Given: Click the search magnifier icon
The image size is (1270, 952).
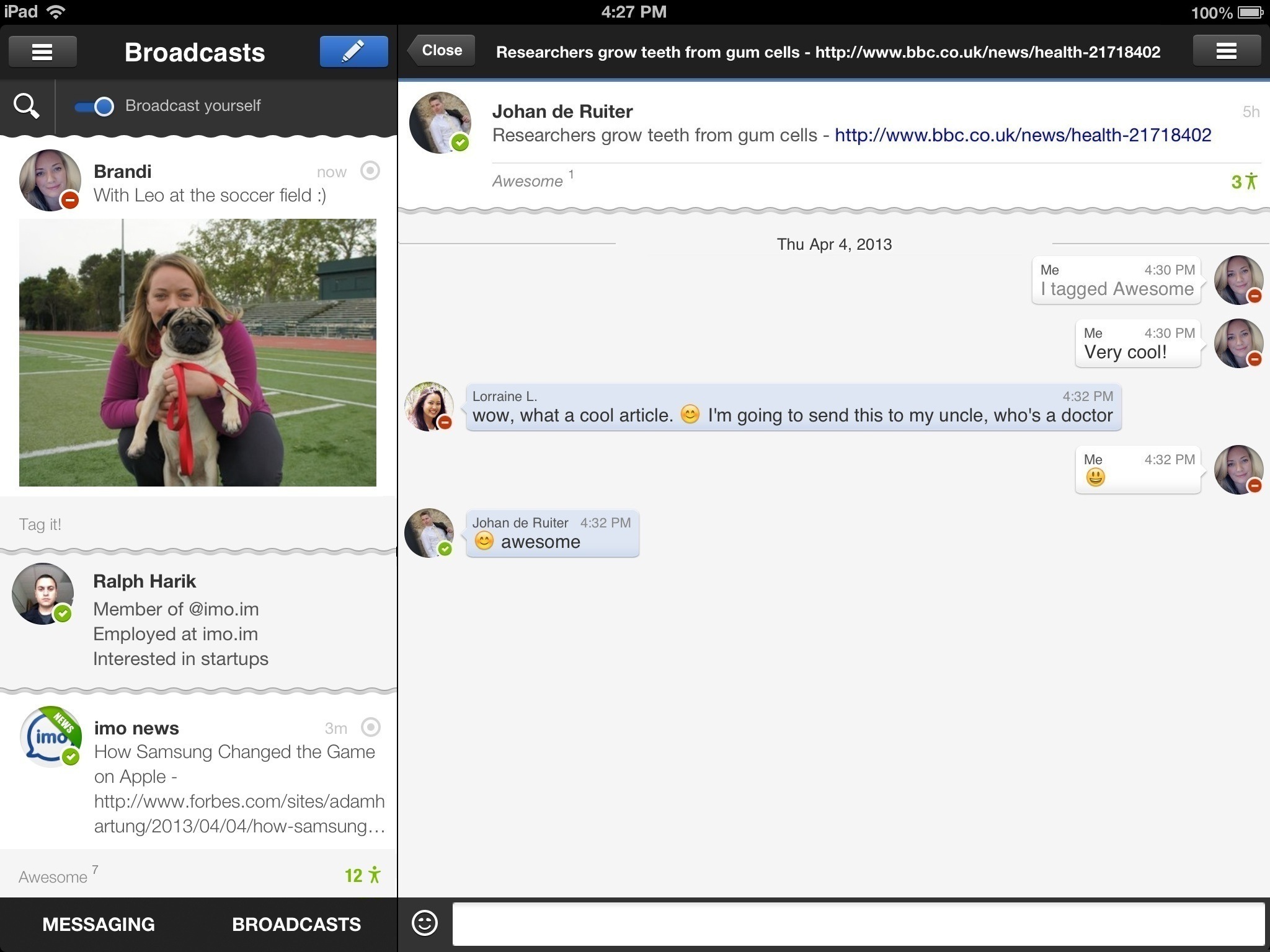Looking at the screenshot, I should pyautogui.click(x=27, y=106).
